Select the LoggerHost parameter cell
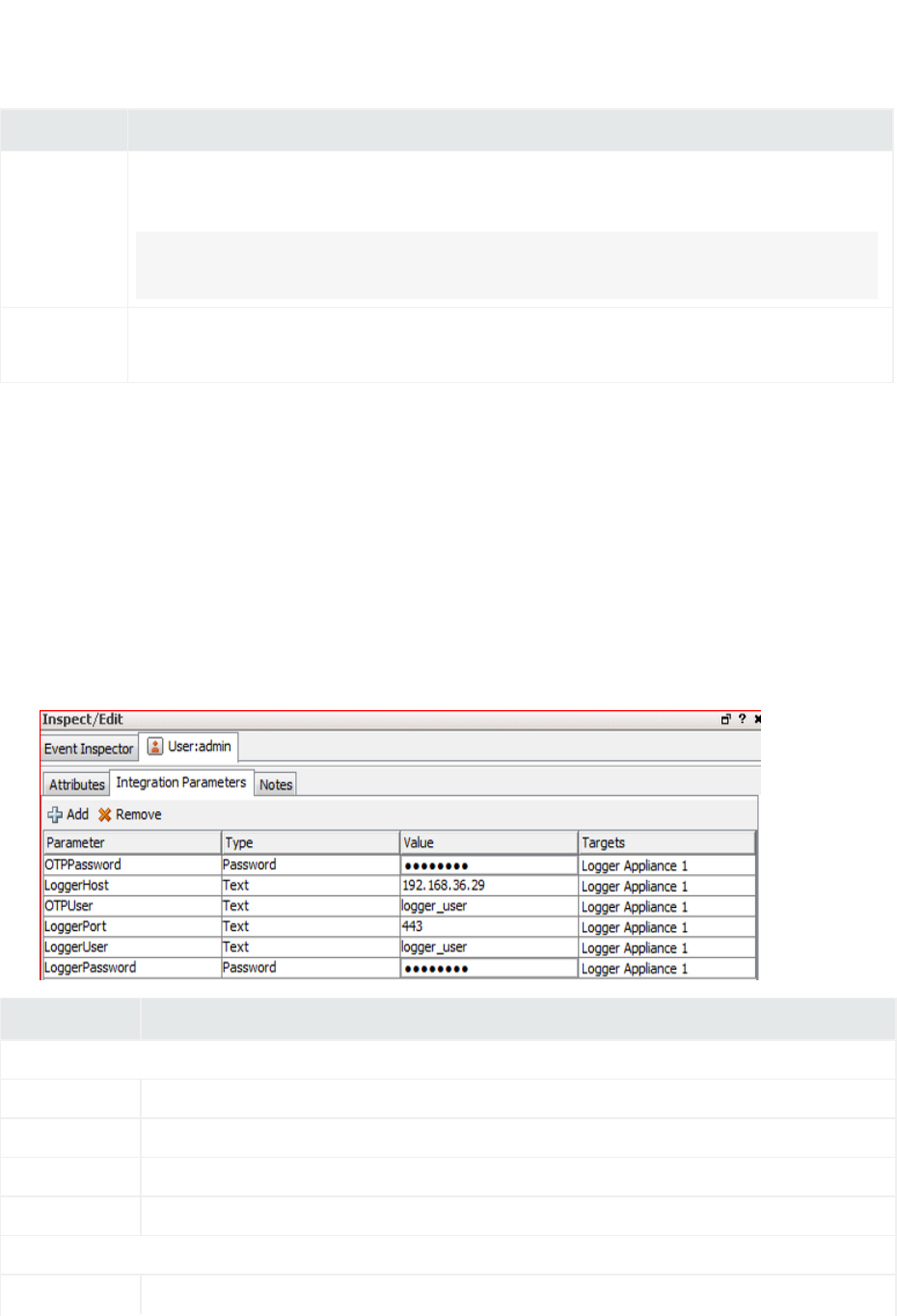Viewport: 897px width, 1316px height. coord(132,885)
